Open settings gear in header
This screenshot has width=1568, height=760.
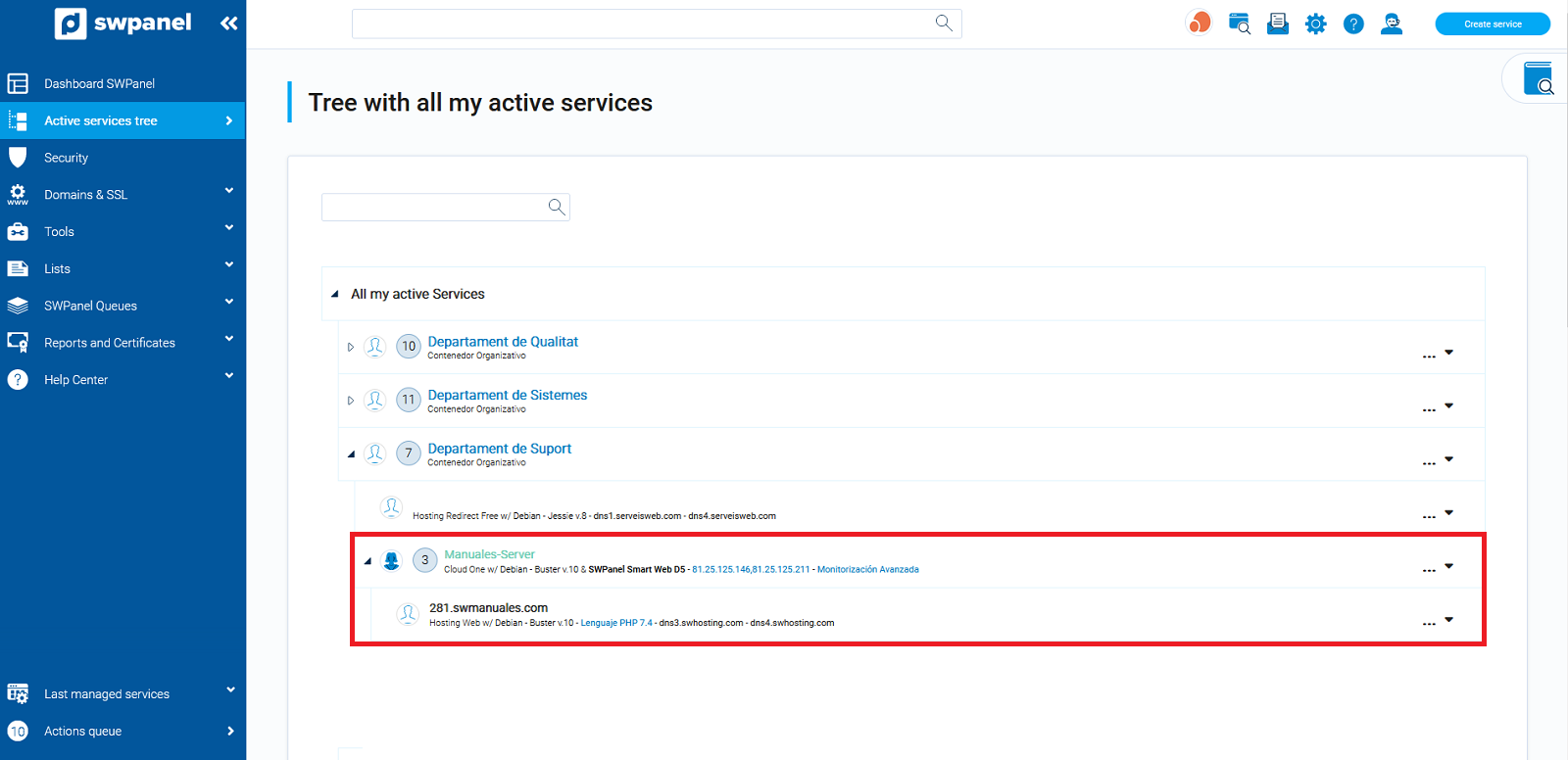pyautogui.click(x=1315, y=24)
